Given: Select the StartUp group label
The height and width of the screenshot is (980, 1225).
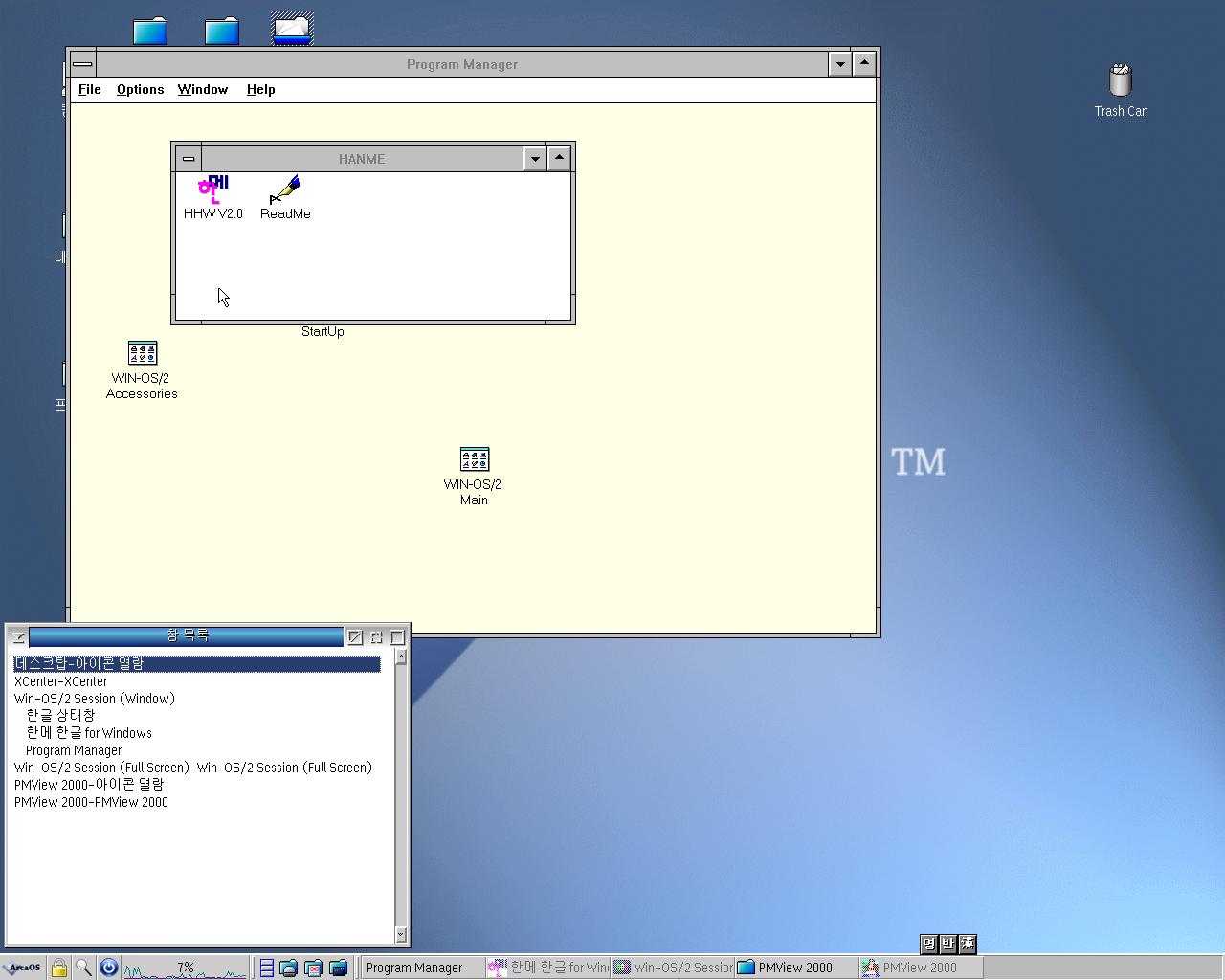Looking at the screenshot, I should tap(323, 332).
